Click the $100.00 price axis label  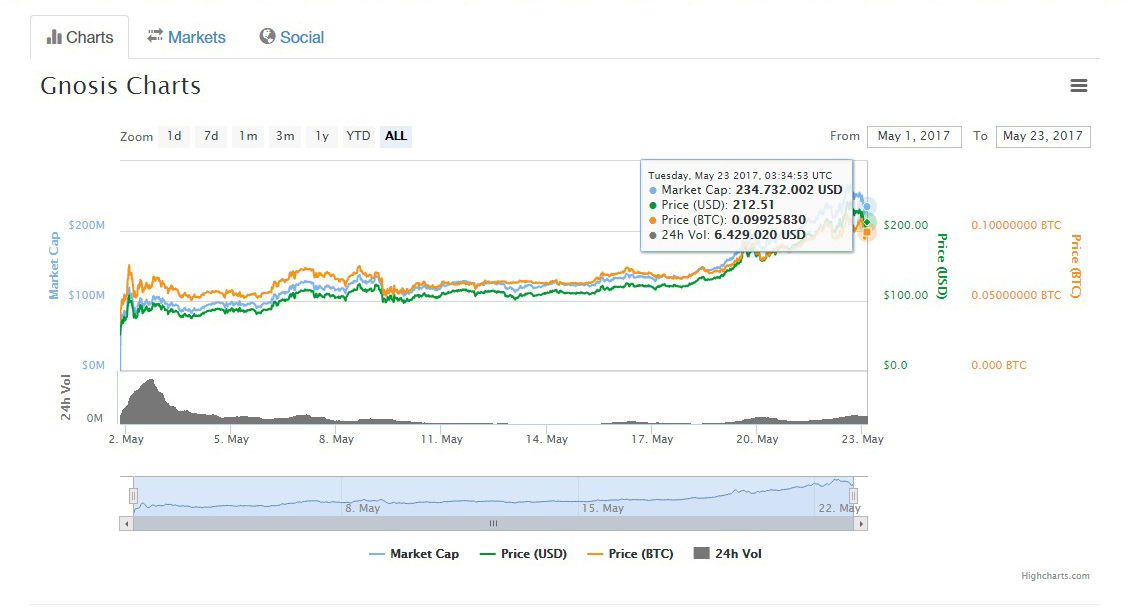(906, 295)
